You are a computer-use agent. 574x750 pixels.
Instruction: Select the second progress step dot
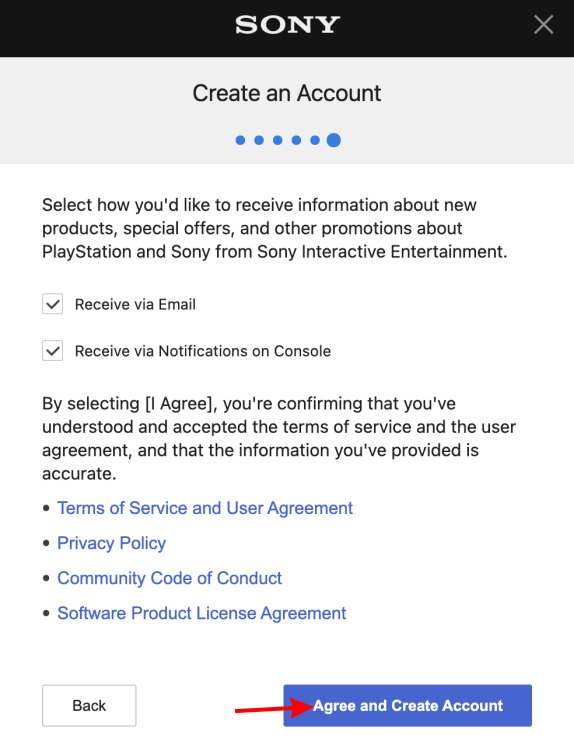point(259,140)
